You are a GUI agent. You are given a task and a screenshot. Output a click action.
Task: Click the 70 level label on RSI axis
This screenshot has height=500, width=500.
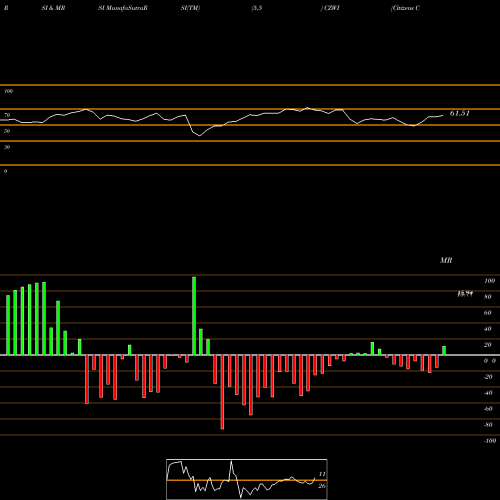coord(7,115)
